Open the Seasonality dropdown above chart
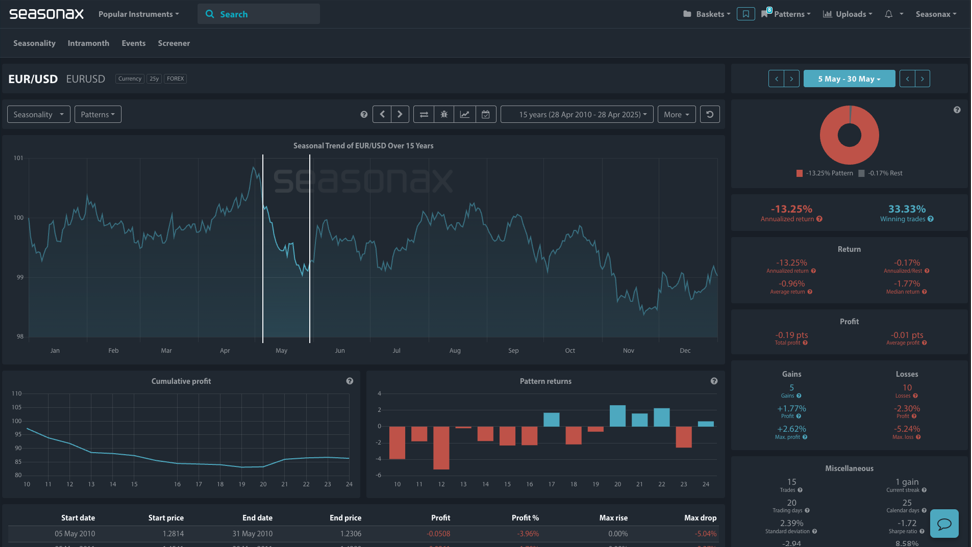The height and width of the screenshot is (547, 972). click(38, 114)
